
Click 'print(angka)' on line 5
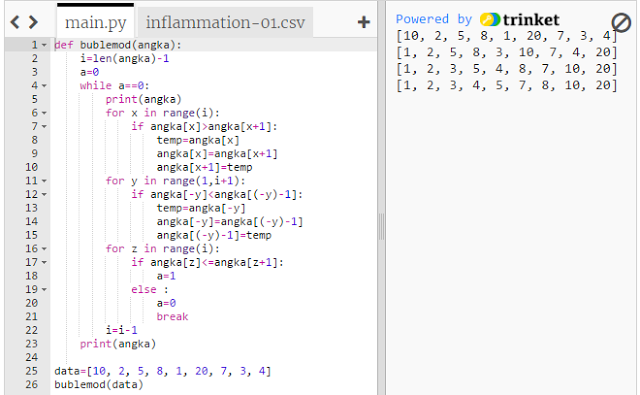click(143, 99)
